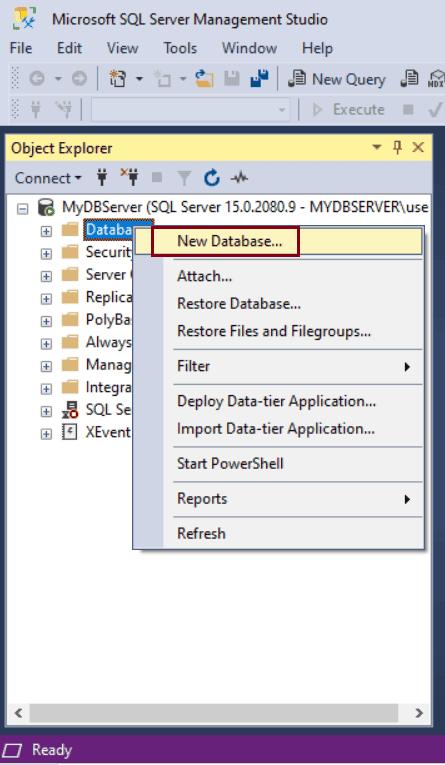Image resolution: width=445 pixels, height=765 pixels.
Task: Expand the SQL Server Agent node
Action: coord(46,411)
